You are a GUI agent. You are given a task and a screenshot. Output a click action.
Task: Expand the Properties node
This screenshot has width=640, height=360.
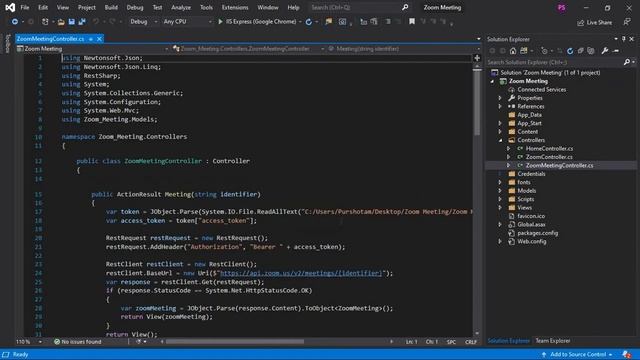point(500,98)
